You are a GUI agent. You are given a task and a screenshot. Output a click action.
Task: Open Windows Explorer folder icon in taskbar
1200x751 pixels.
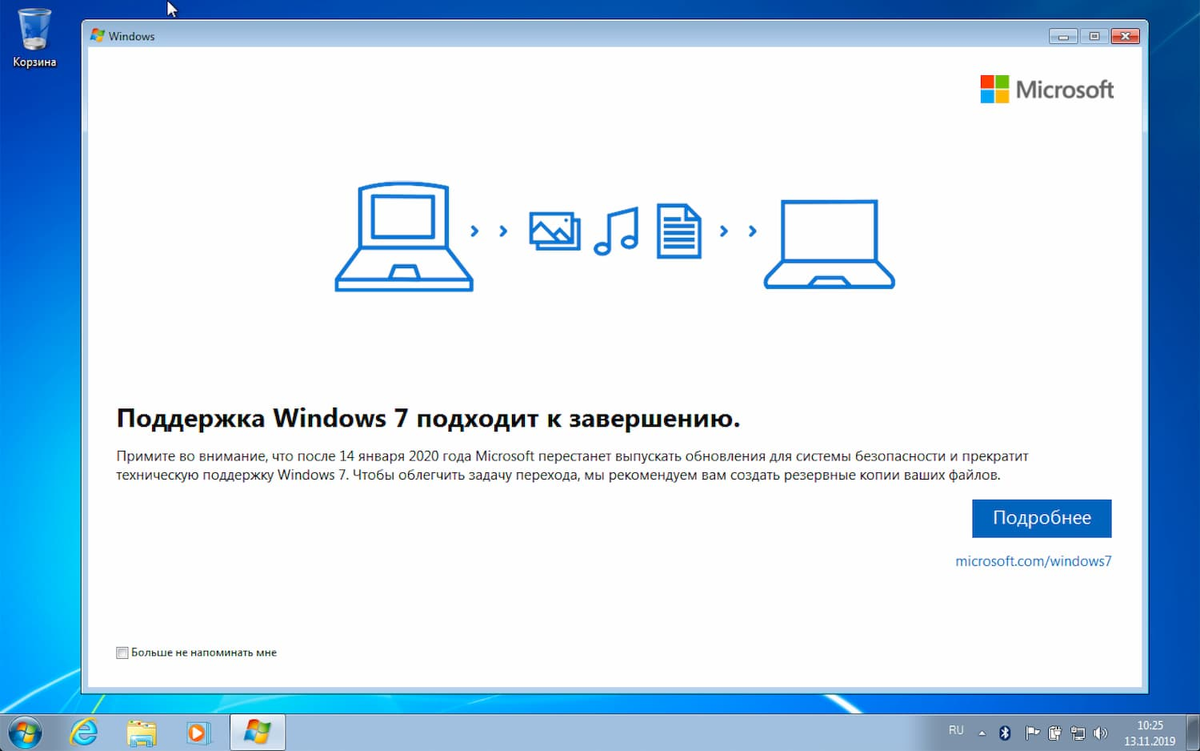142,732
